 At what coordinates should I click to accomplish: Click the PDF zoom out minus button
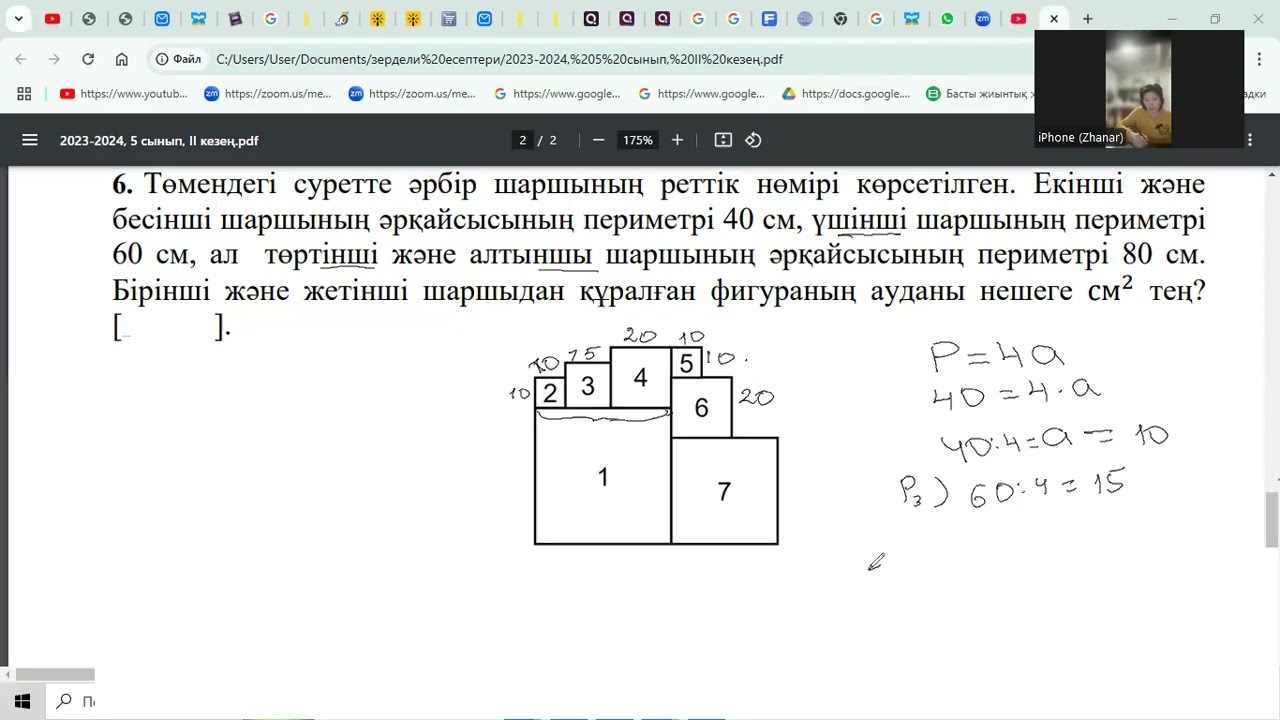(598, 140)
